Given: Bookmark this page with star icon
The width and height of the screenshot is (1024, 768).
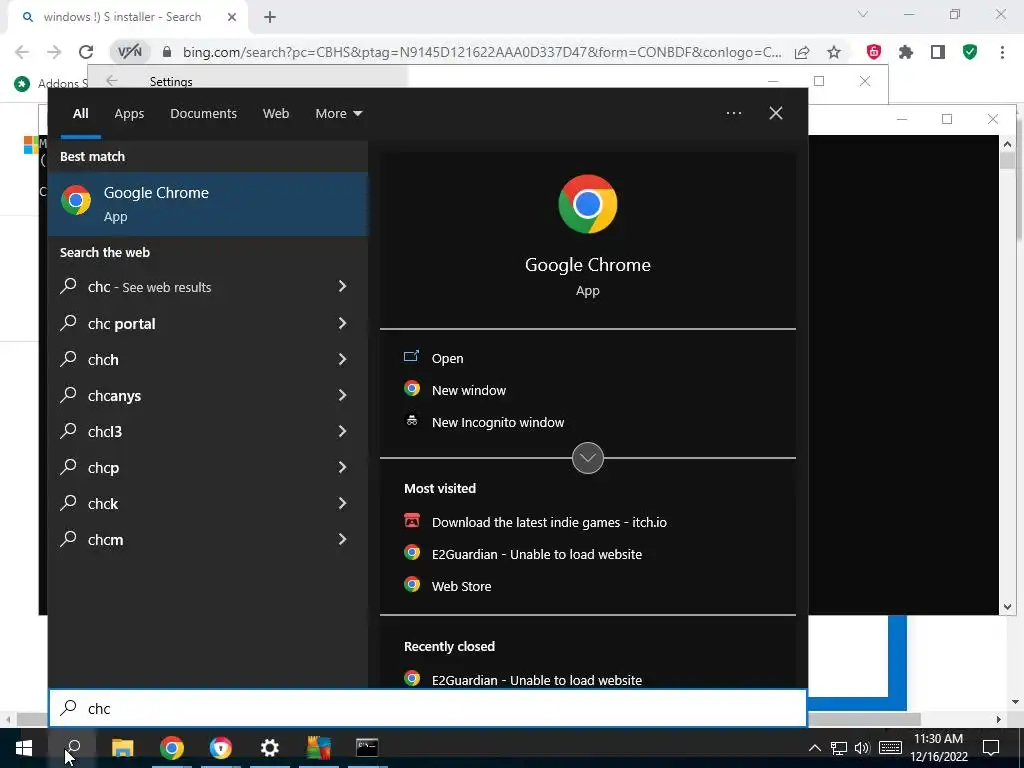Looking at the screenshot, I should pyautogui.click(x=834, y=52).
